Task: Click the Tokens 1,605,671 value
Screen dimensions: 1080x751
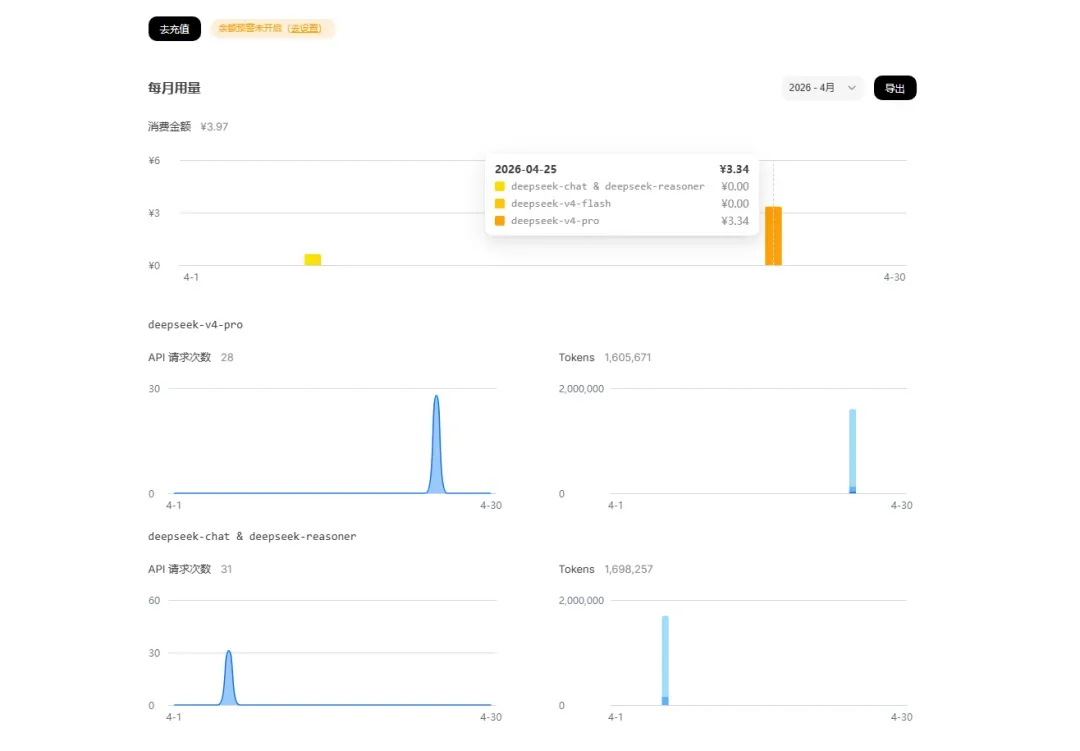Action: pos(627,357)
